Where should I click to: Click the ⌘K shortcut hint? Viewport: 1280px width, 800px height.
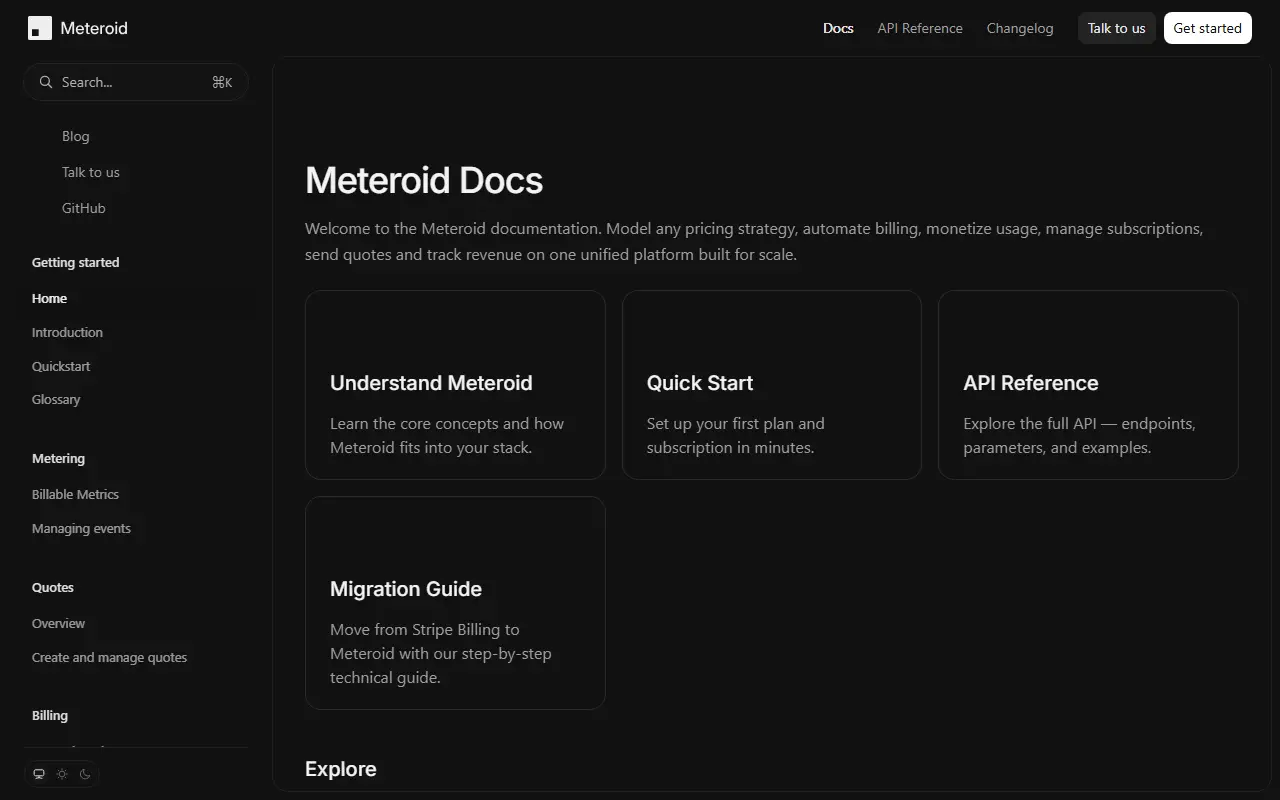(x=222, y=82)
